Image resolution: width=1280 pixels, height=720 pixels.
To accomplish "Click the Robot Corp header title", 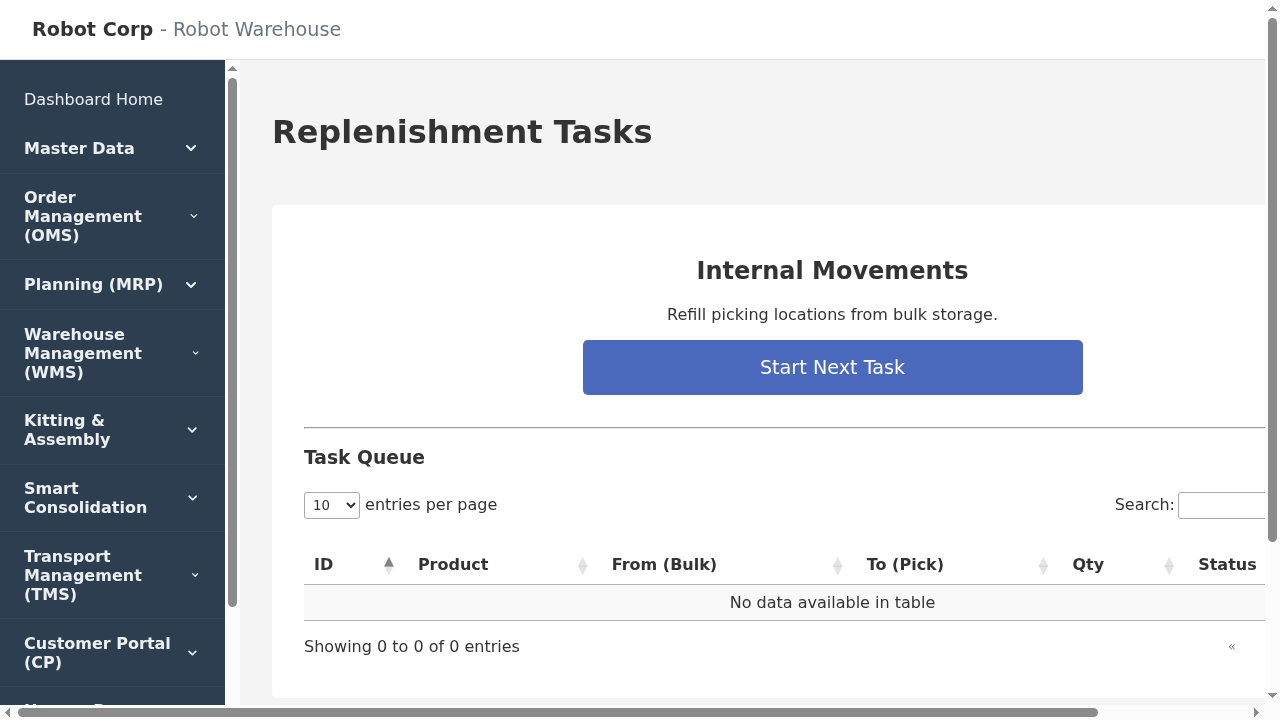I will click(x=92, y=29).
